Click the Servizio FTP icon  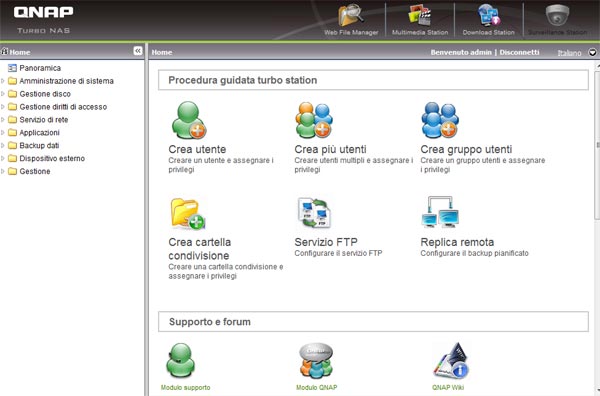[x=314, y=213]
